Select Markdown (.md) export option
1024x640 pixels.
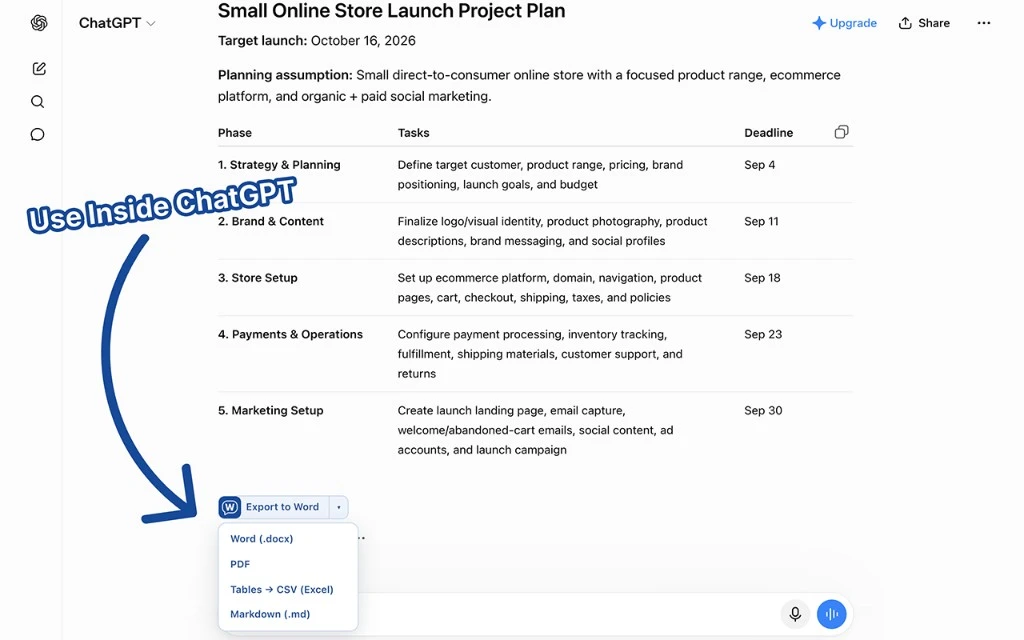click(x=270, y=614)
